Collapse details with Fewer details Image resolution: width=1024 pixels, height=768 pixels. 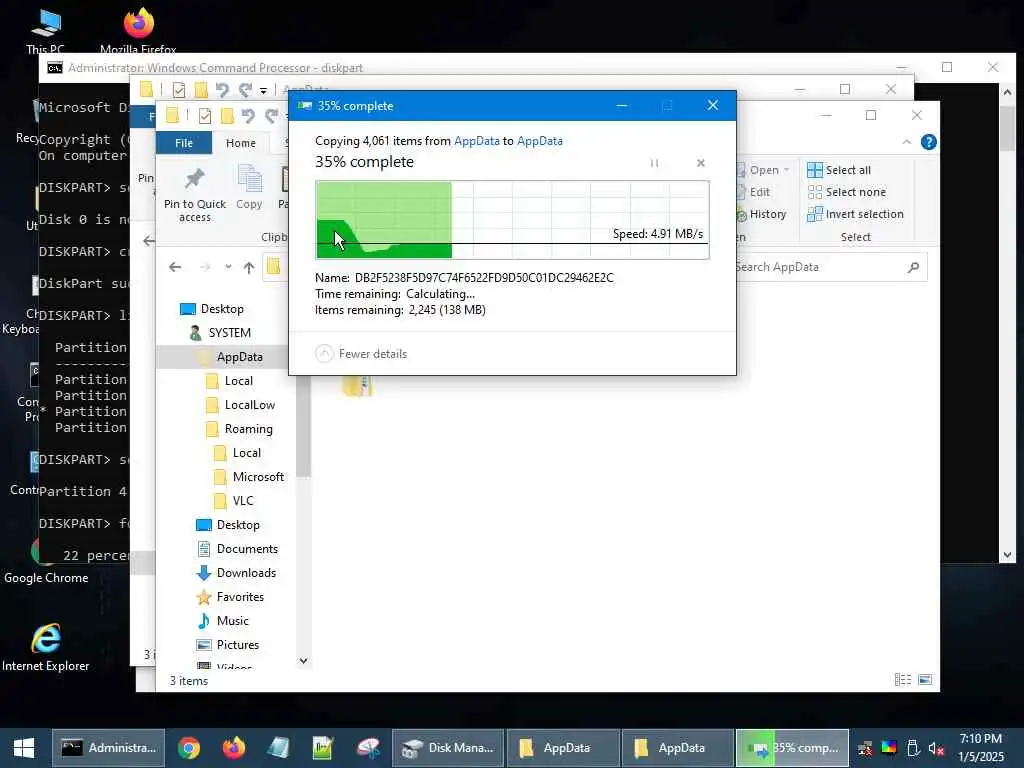pos(361,354)
